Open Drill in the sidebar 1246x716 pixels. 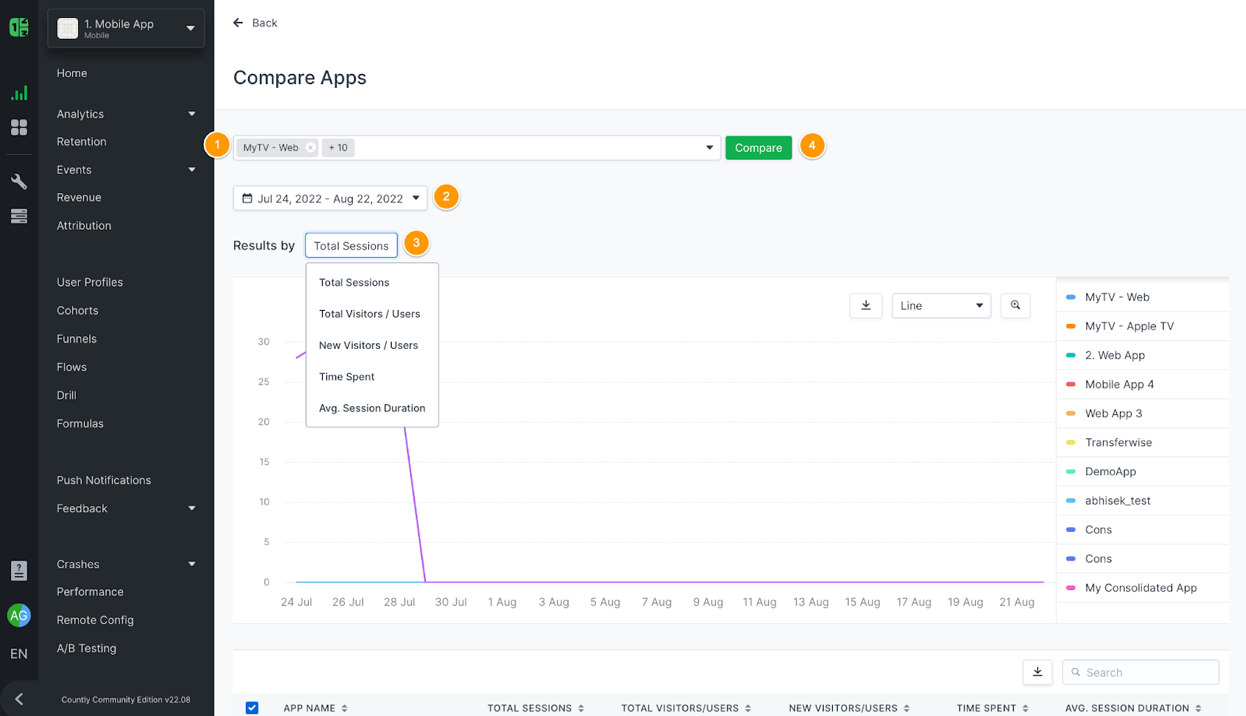(x=67, y=396)
